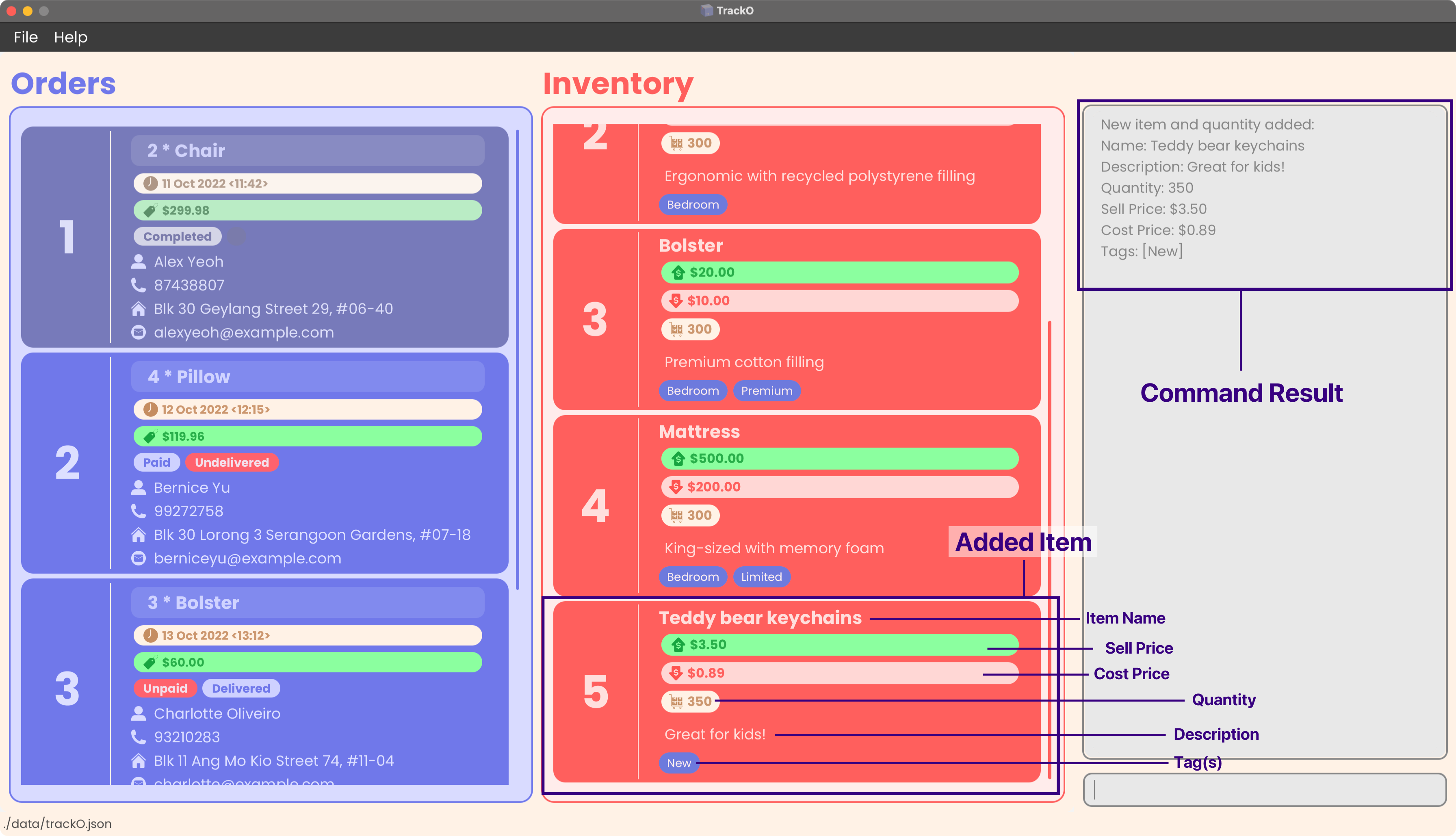Click the cost price icon beside $200.00
This screenshot has width=1456, height=836.
coord(676,487)
